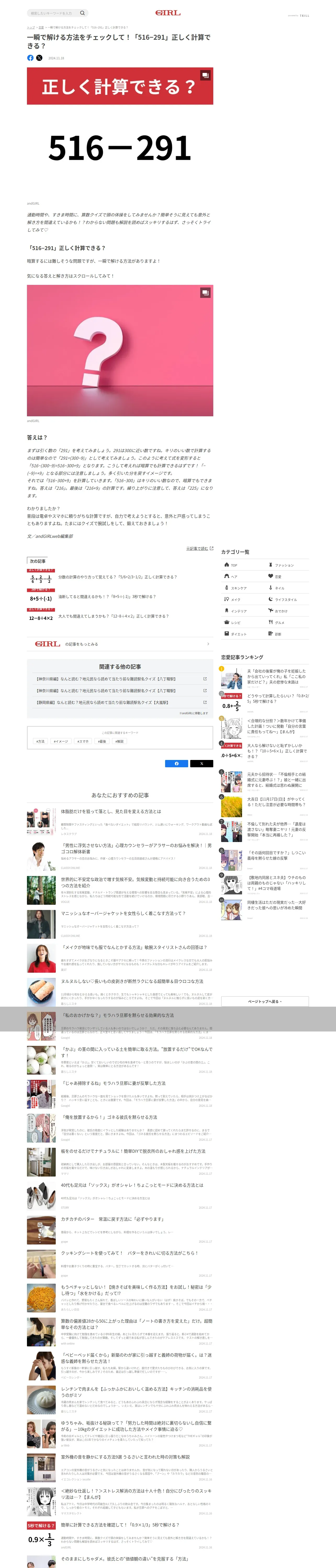Open article 0.9×1/3 5秒で解ける
336x1568 pixels.
(x=120, y=1536)
